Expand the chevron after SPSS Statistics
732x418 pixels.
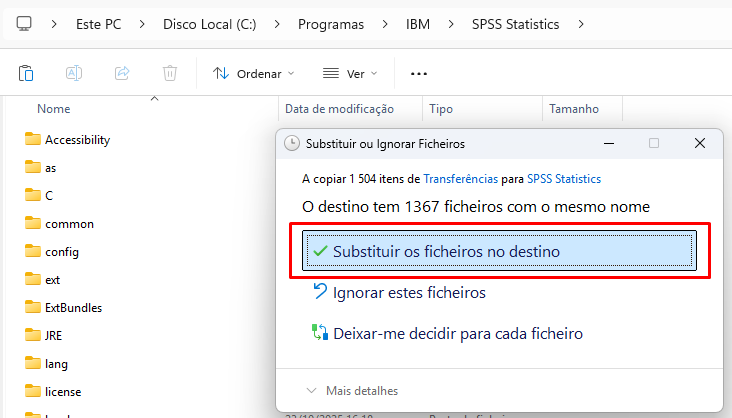[578, 24]
